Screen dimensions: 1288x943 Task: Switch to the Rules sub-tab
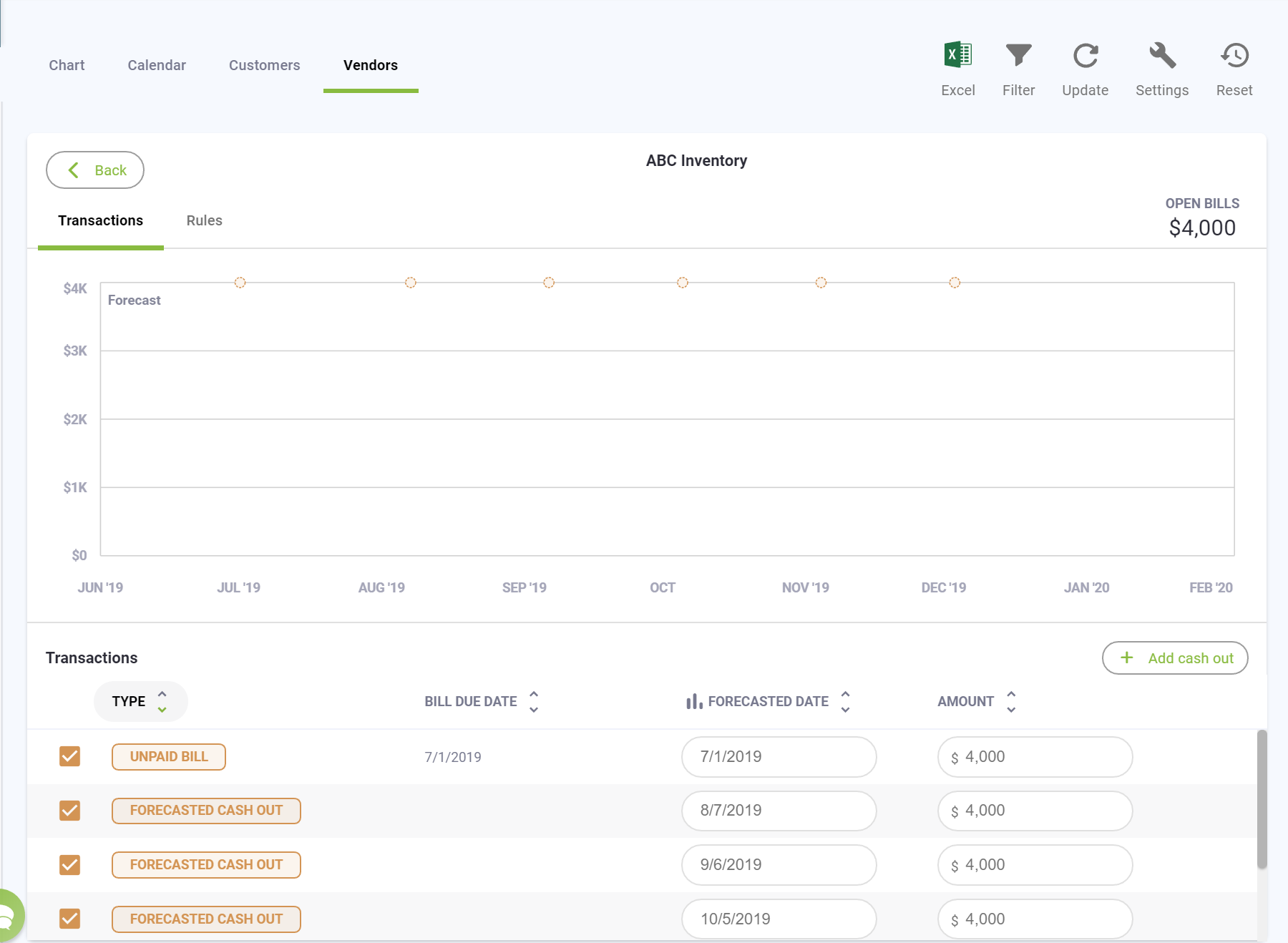click(204, 220)
